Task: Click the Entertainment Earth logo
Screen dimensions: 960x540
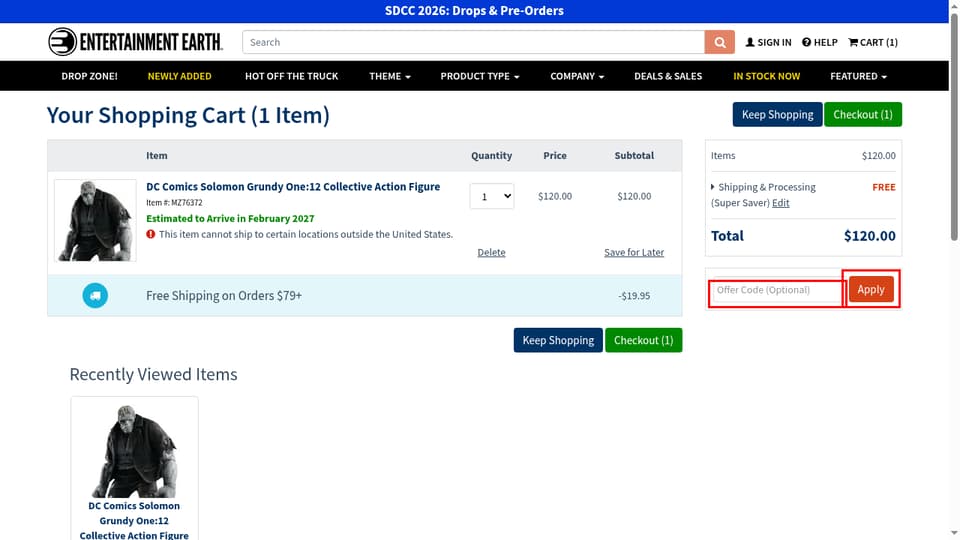Action: [135, 42]
